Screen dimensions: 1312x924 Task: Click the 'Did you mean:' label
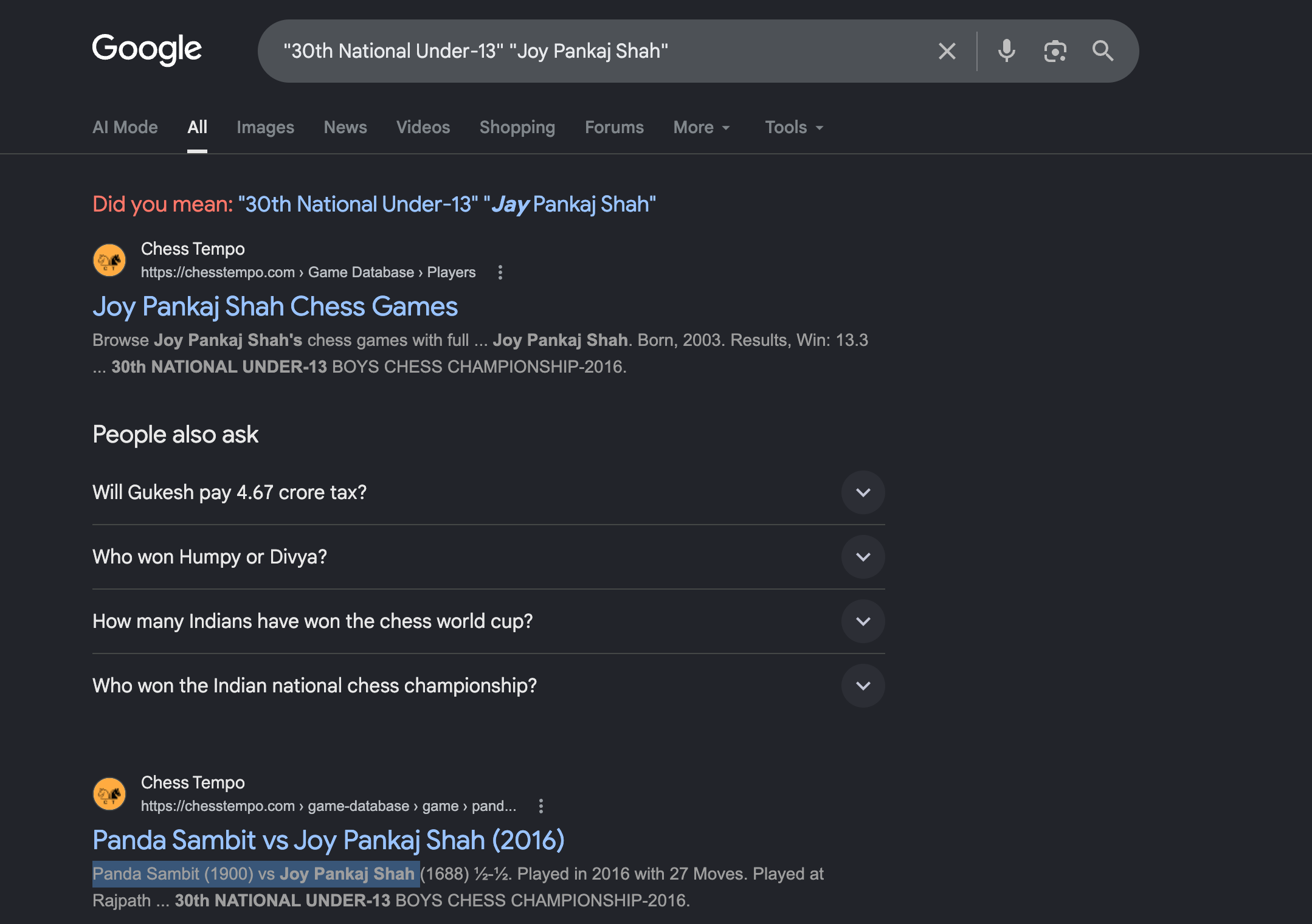(x=163, y=204)
